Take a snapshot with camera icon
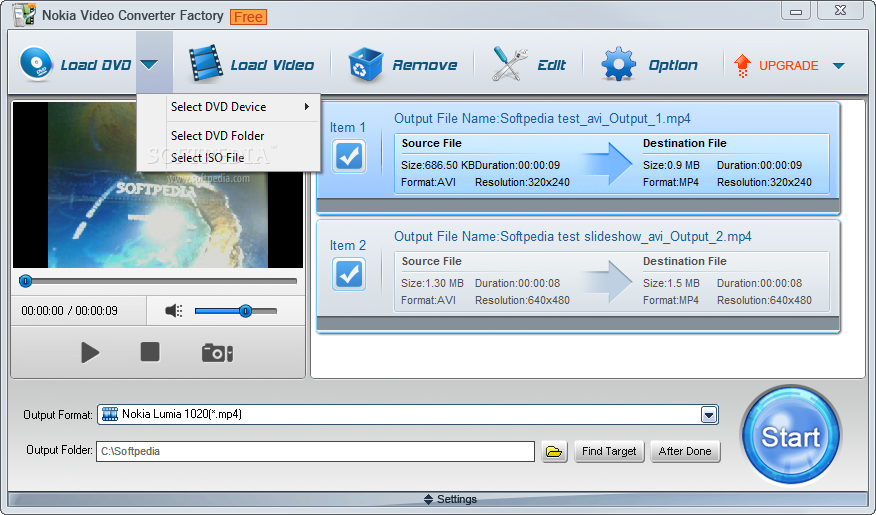The image size is (876, 515). click(x=217, y=353)
